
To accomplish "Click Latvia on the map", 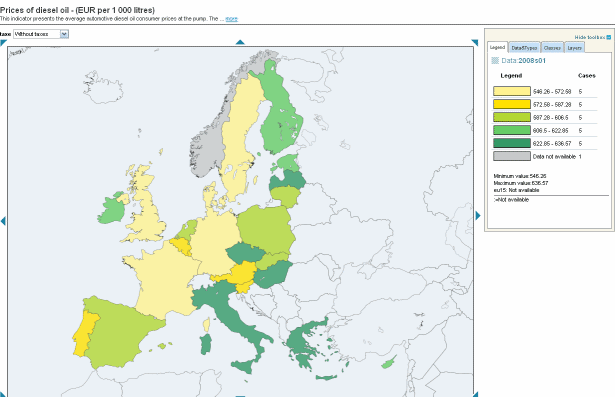I will (x=288, y=180).
